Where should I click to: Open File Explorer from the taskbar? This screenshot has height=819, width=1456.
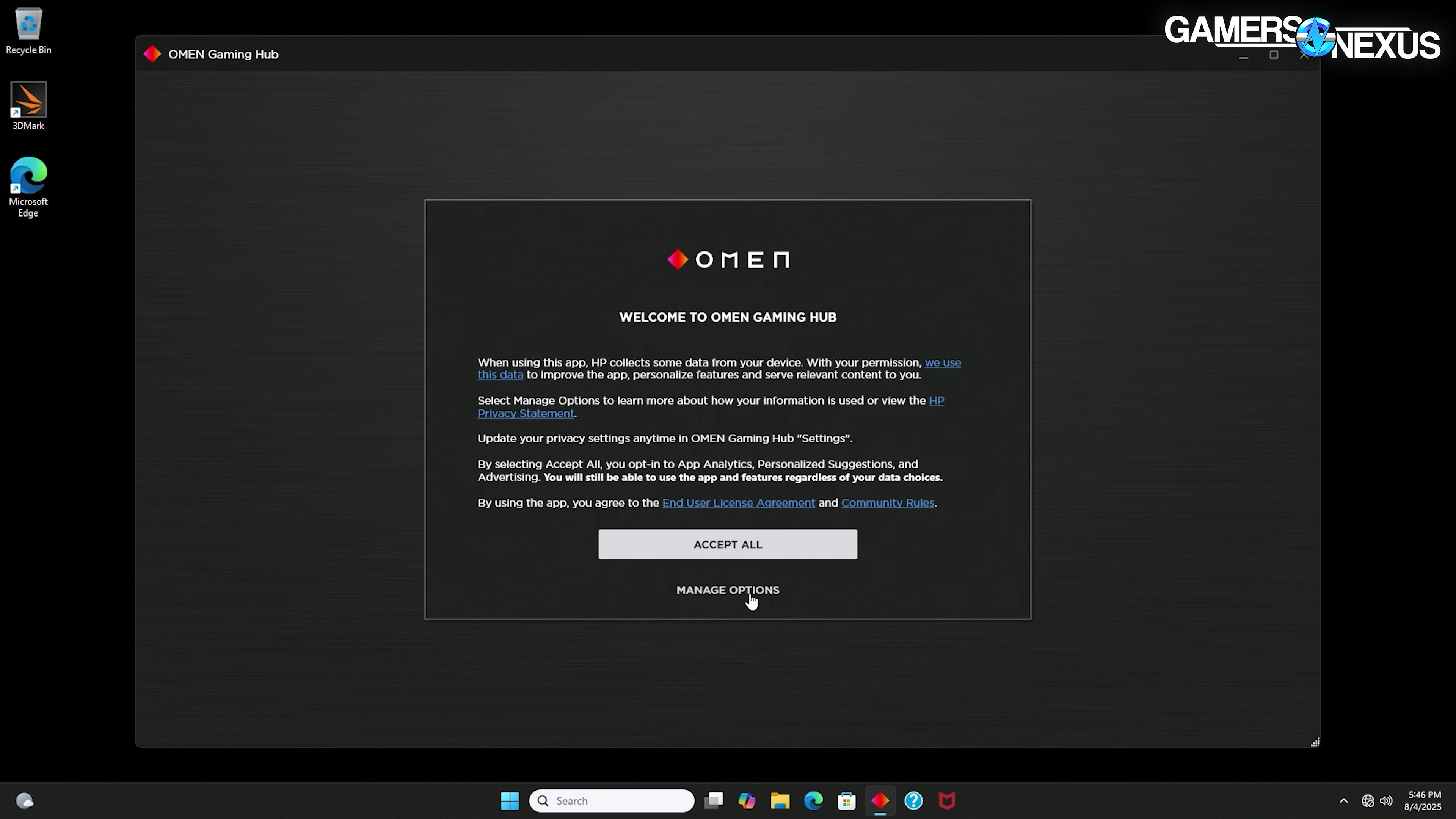(780, 801)
